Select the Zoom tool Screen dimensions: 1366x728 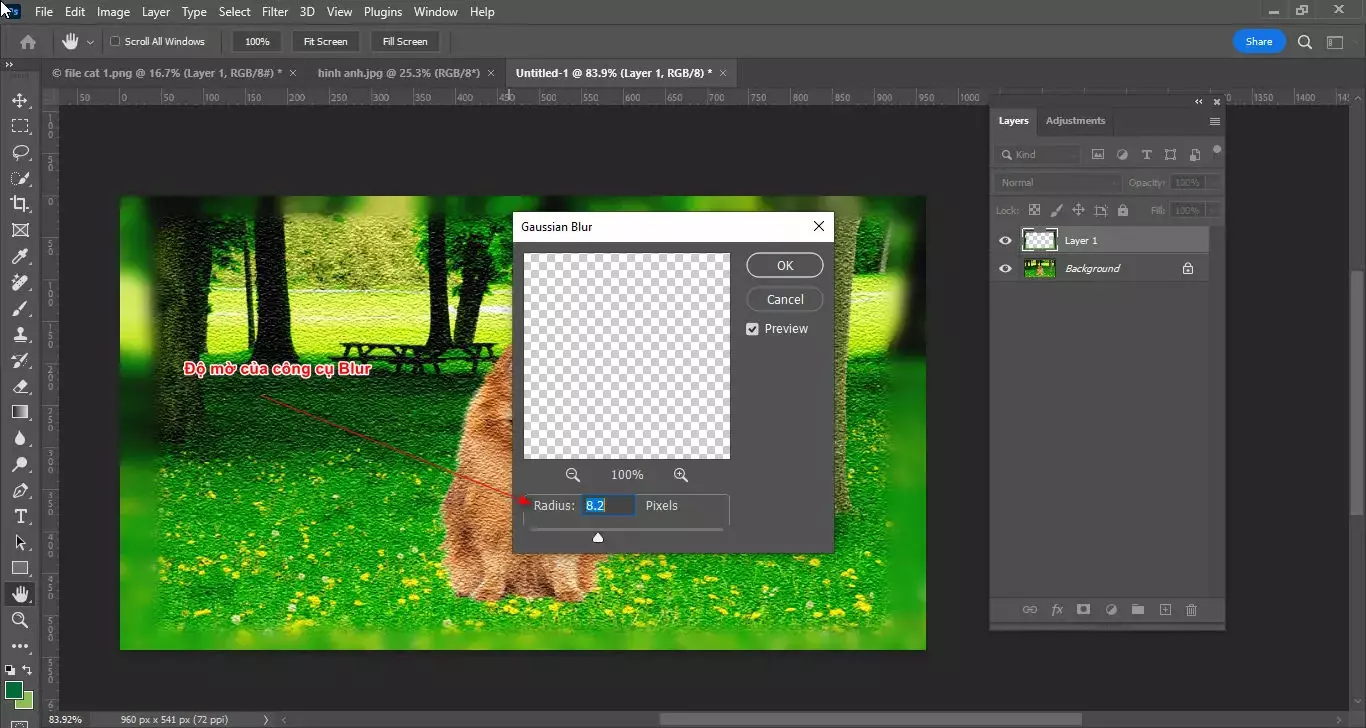(20, 620)
